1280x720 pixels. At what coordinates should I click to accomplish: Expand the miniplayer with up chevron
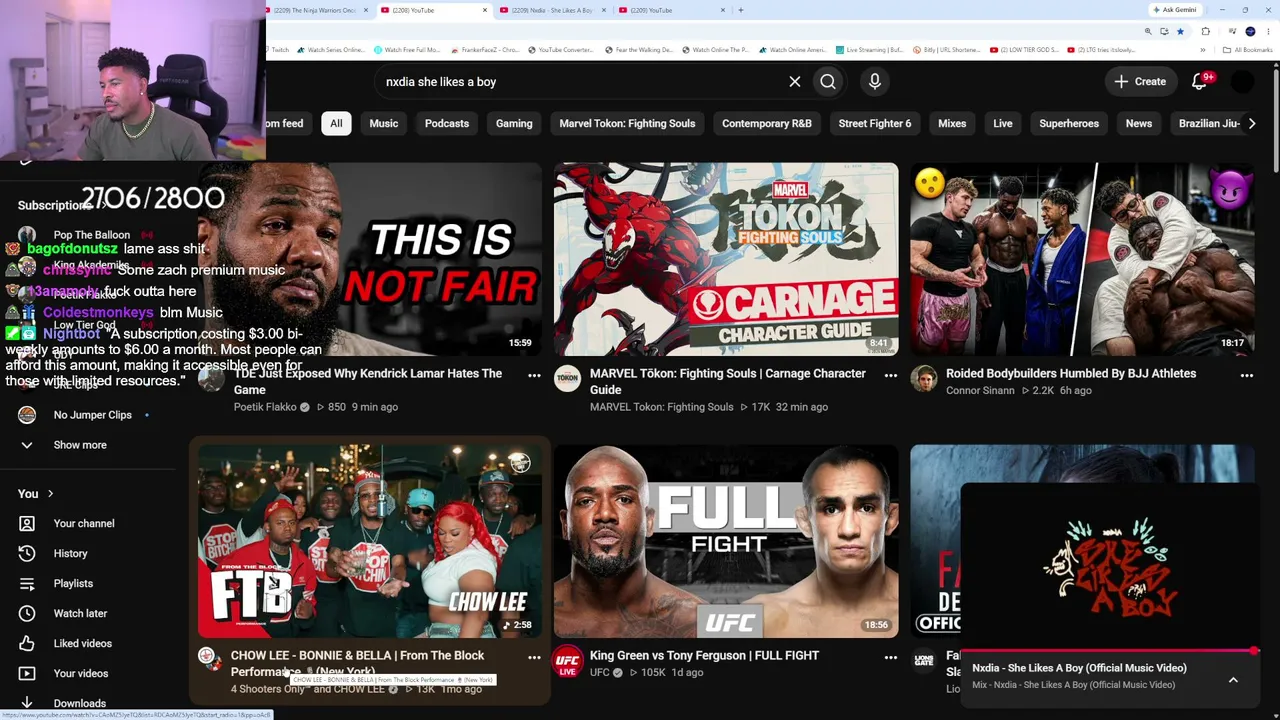pos(1233,680)
